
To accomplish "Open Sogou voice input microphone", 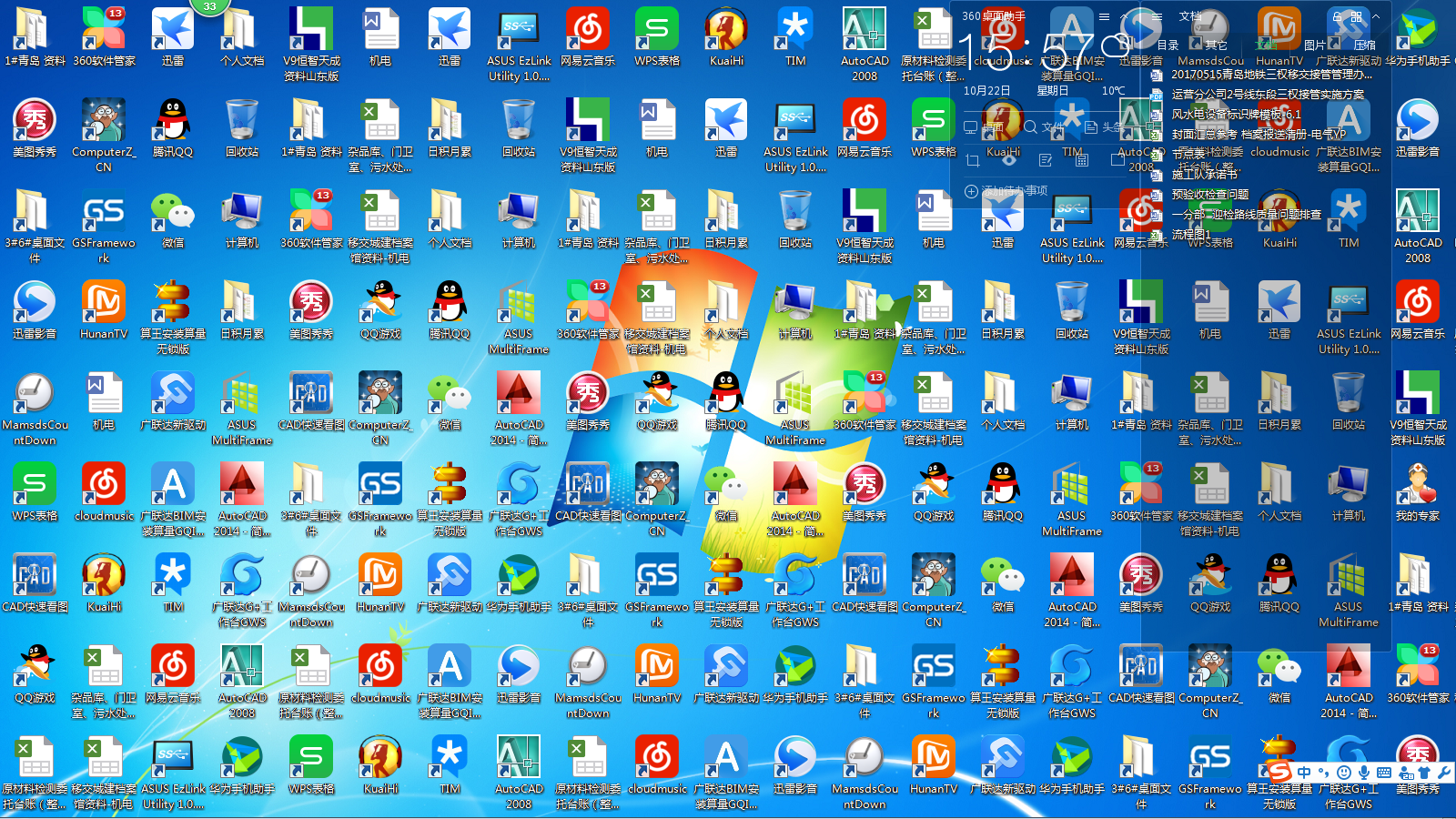I will (x=1364, y=773).
